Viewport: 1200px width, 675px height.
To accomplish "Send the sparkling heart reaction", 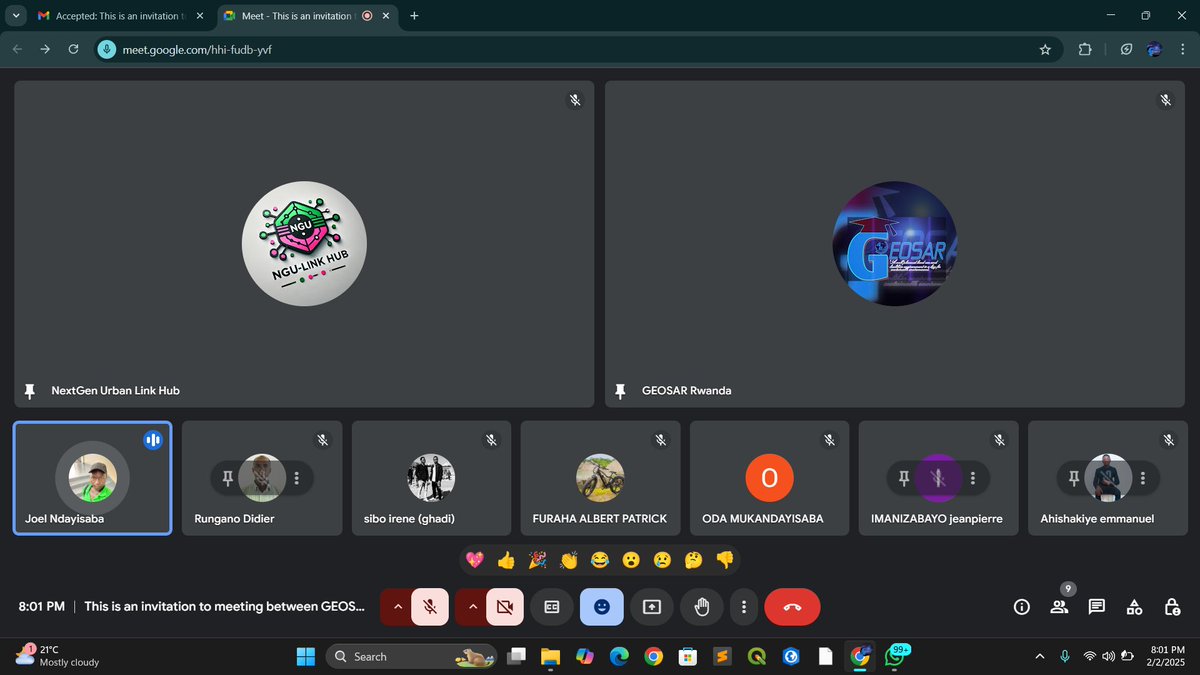I will click(475, 560).
